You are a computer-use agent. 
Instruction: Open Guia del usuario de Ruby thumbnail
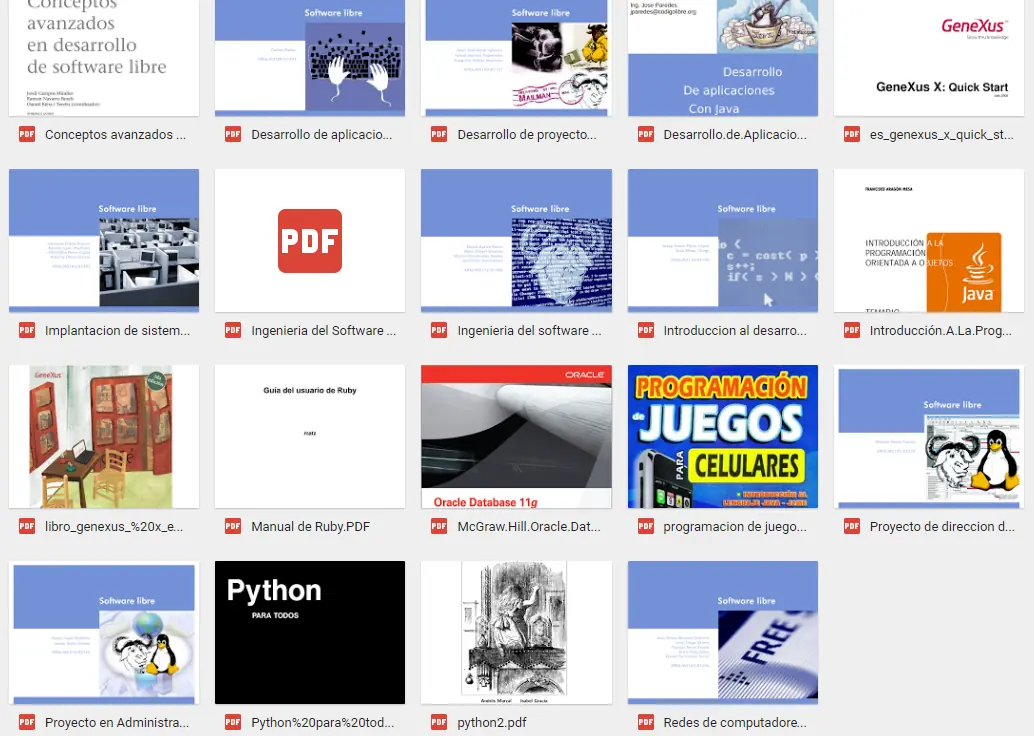tap(310, 436)
